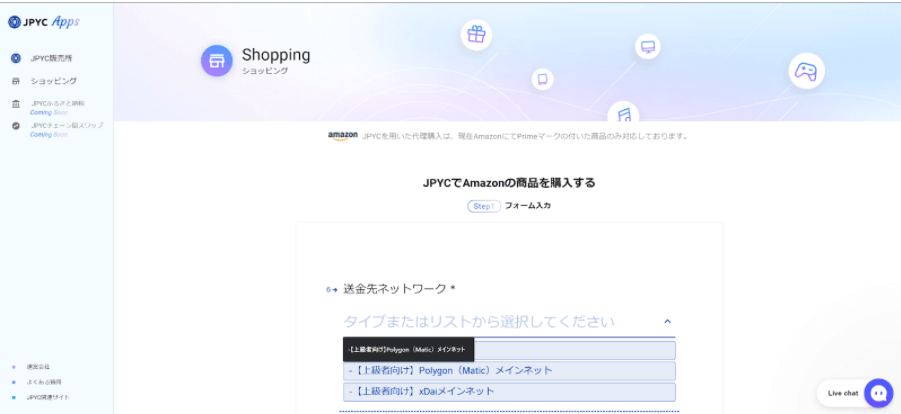The width and height of the screenshot is (901, 414).
Task: Open JPYC関連サイト link in sidebar
Action: click(48, 397)
